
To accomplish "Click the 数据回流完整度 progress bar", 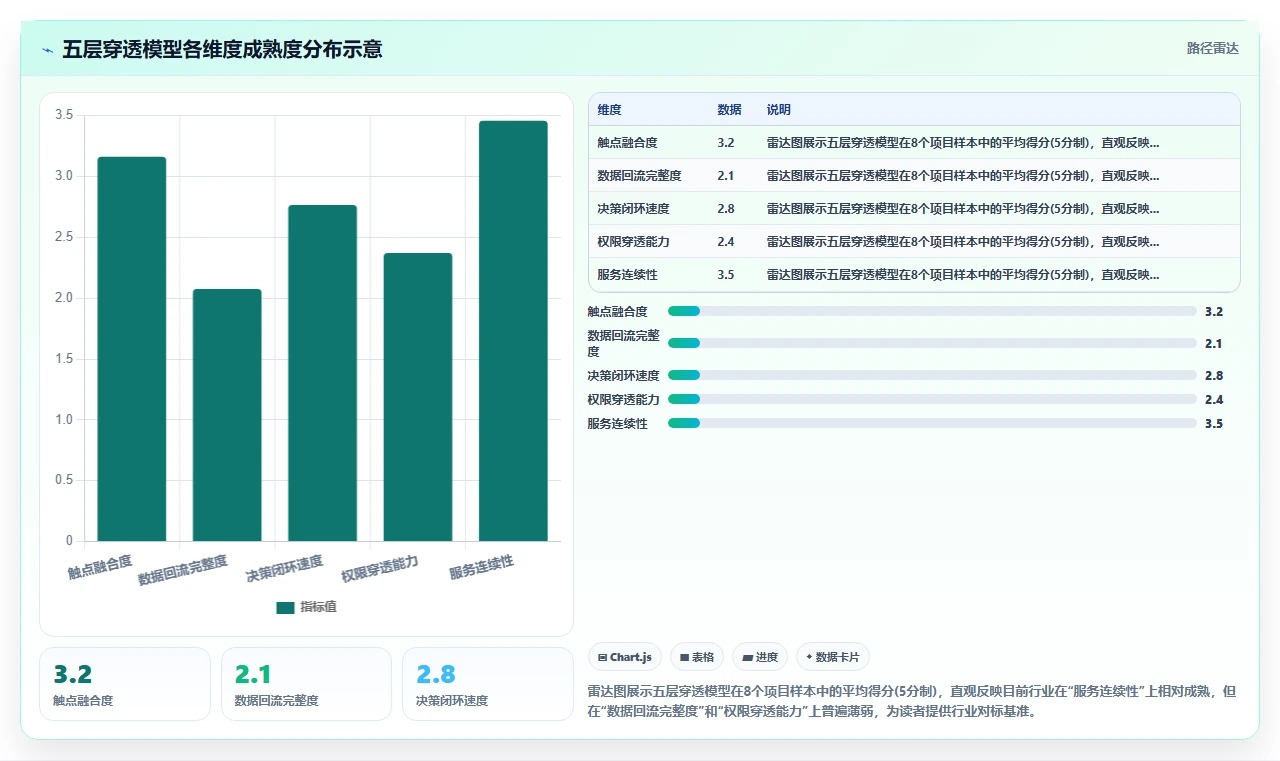I will [932, 343].
